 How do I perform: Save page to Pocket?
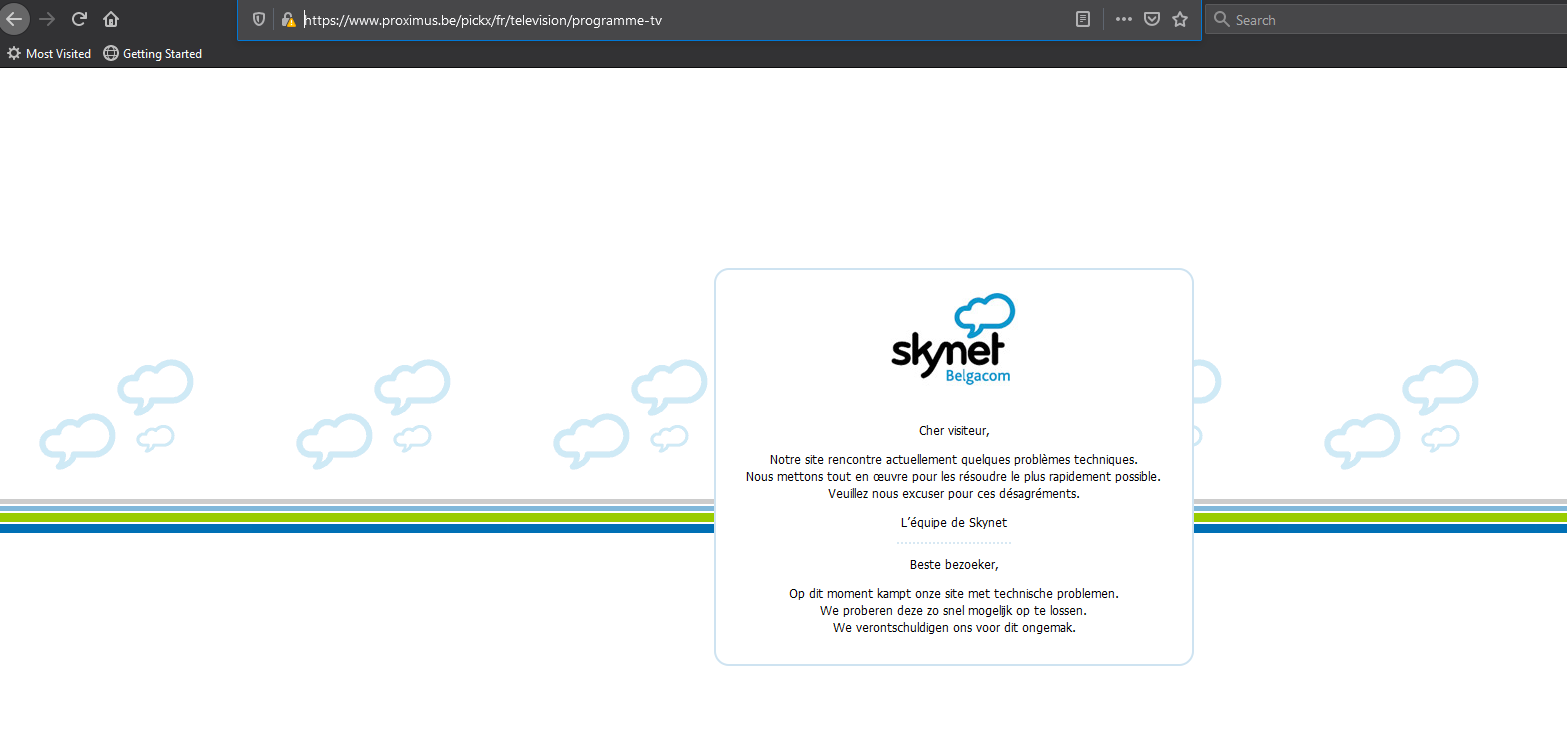click(x=1152, y=19)
